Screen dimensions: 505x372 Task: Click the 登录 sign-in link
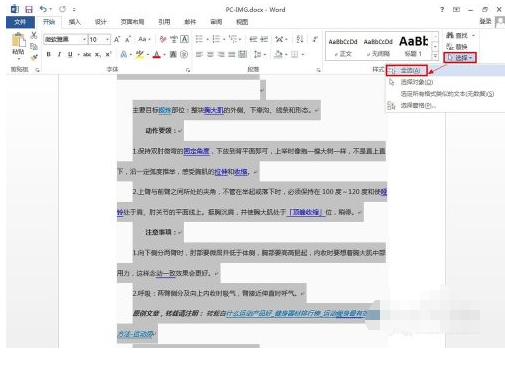pyautogui.click(x=485, y=21)
